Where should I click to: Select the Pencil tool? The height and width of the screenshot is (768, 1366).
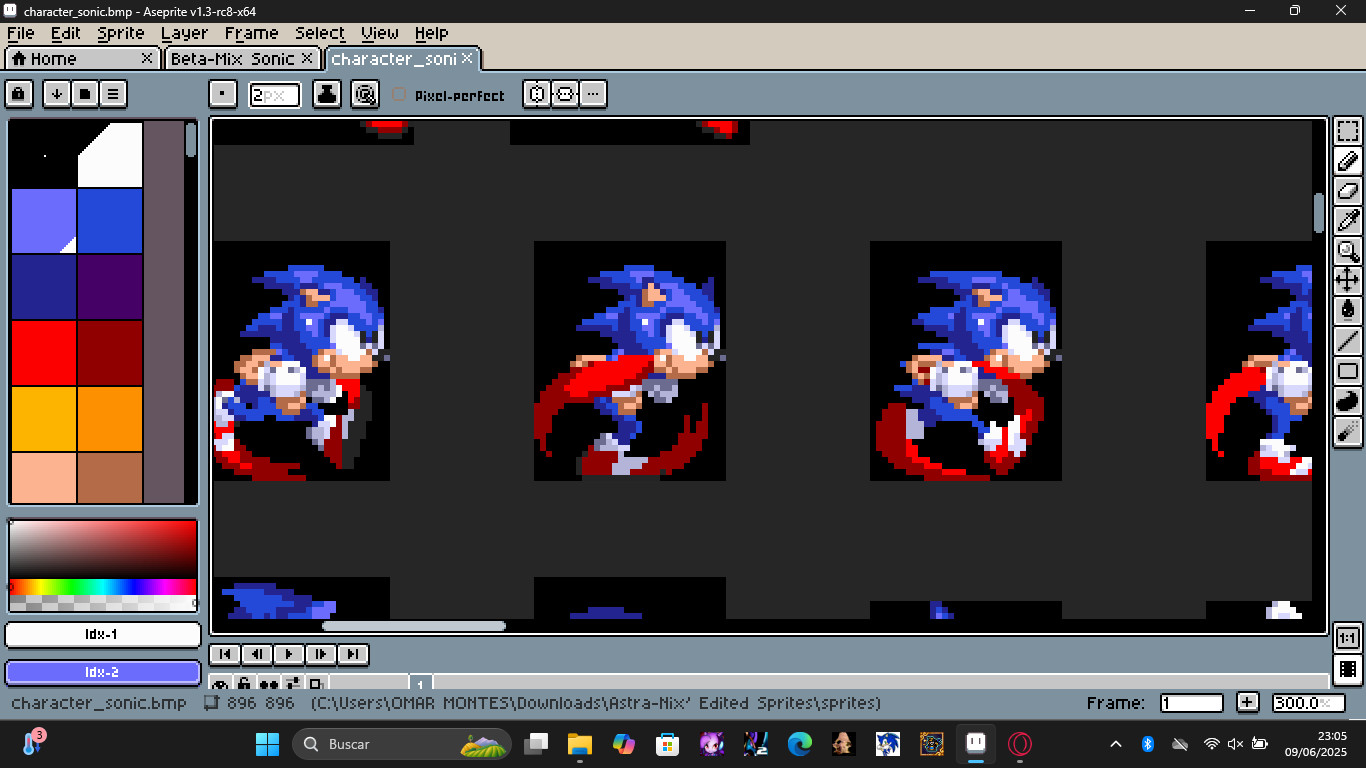[x=1348, y=160]
